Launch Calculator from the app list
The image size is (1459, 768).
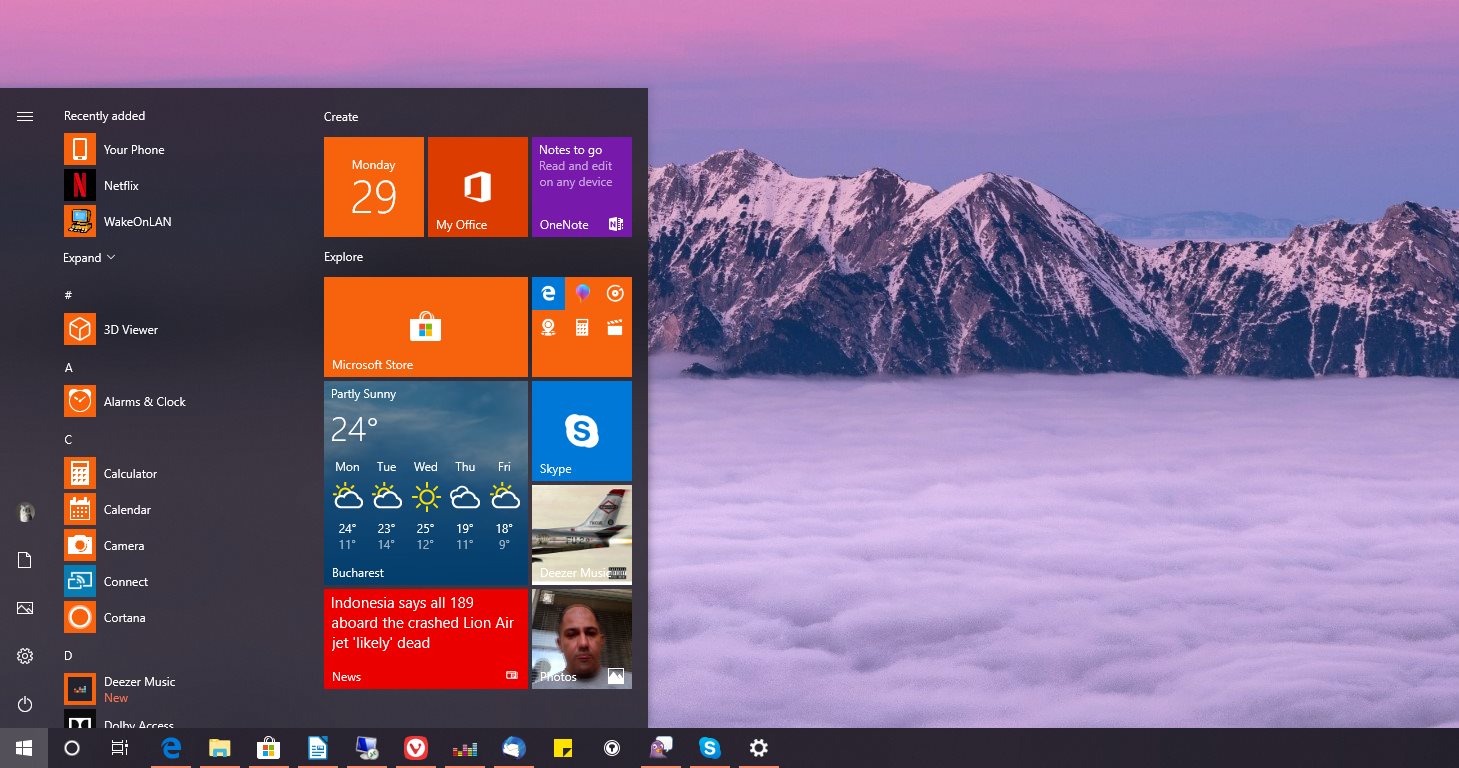178,474
